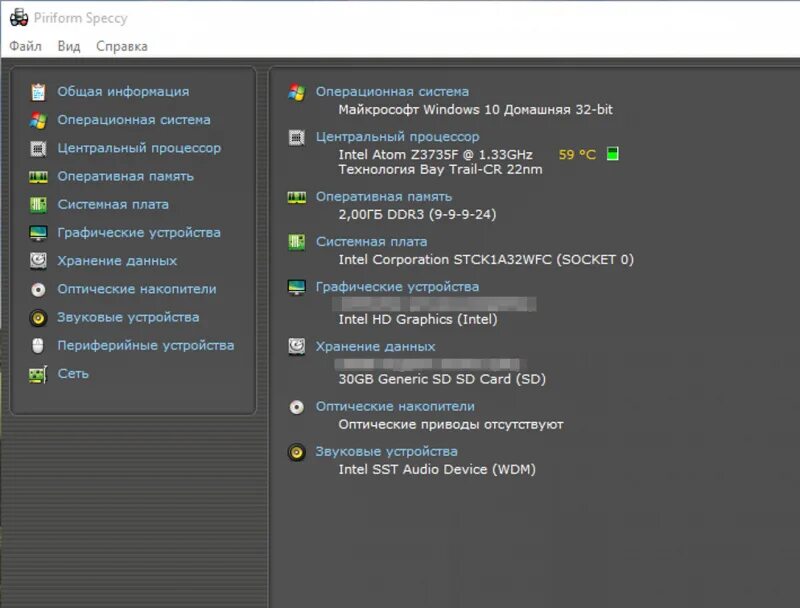Click the monitor icon in the summary
Screen dimensions: 800x608
click(x=296, y=288)
